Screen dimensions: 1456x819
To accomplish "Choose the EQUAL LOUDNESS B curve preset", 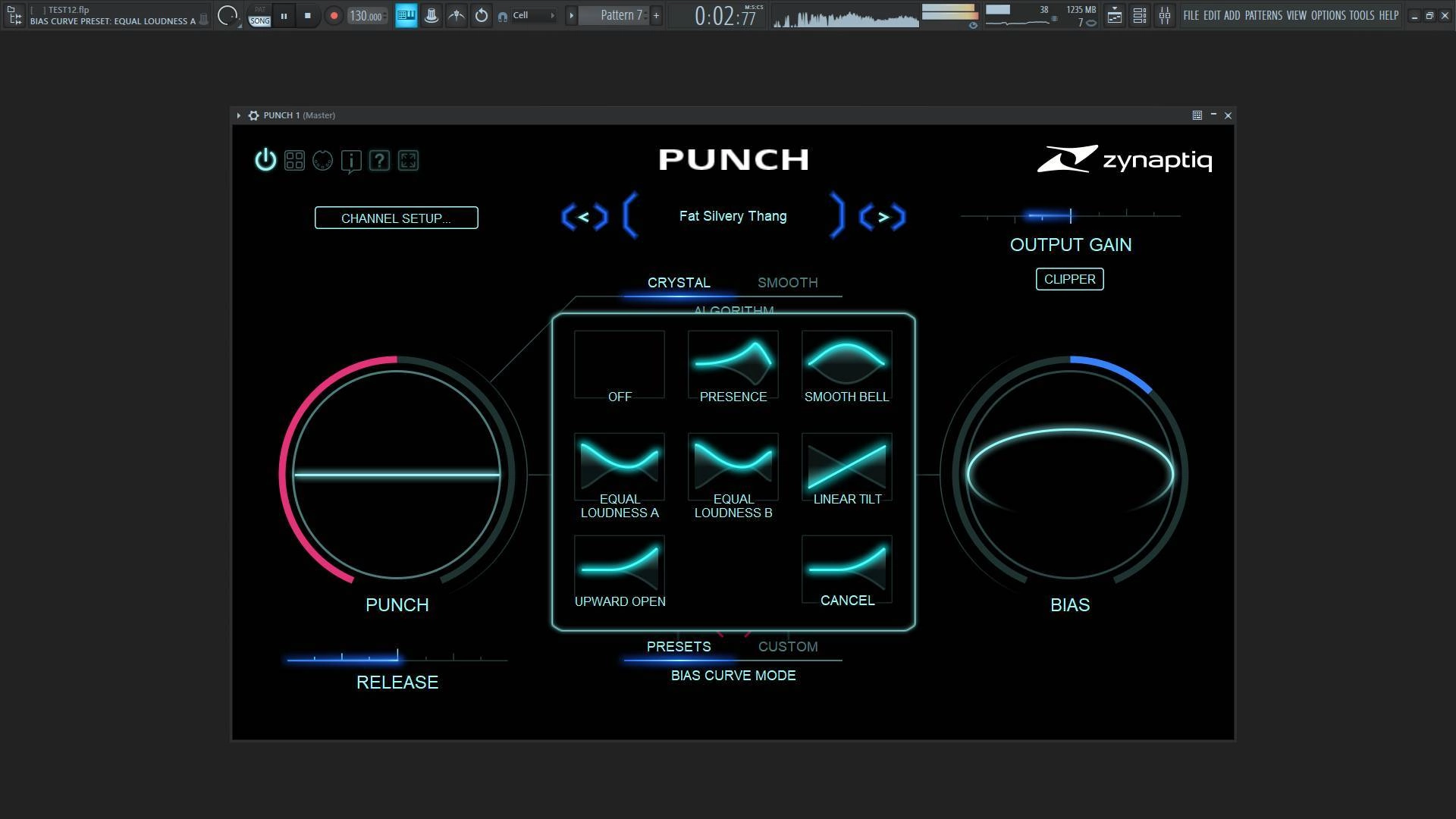I will click(x=733, y=475).
